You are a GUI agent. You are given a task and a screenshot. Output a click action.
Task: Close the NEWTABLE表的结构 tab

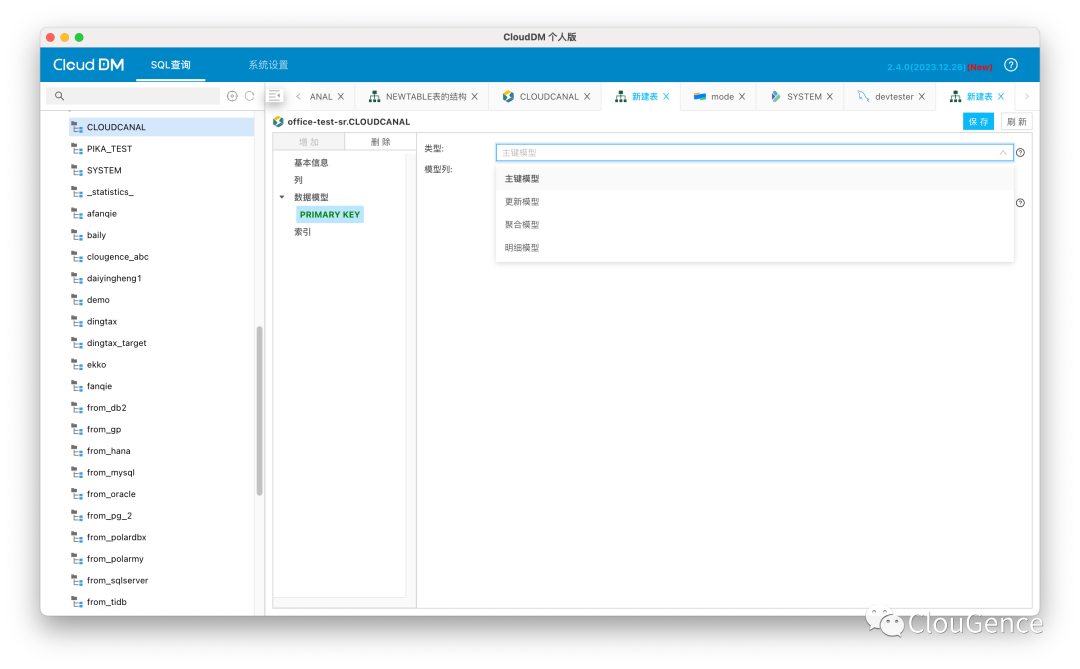pos(475,96)
